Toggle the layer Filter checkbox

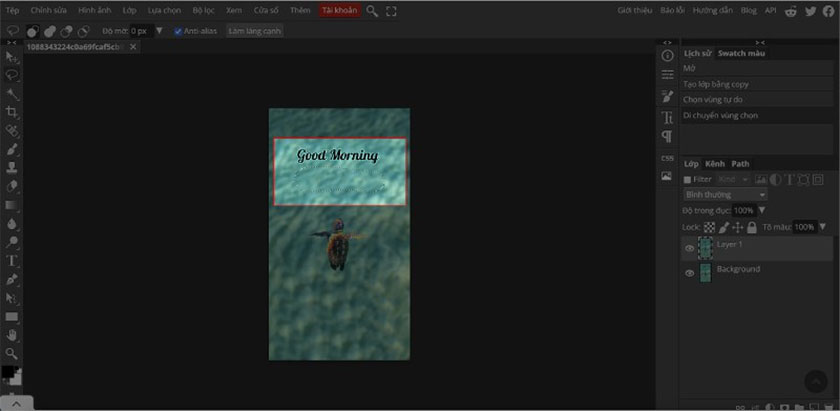(687, 180)
